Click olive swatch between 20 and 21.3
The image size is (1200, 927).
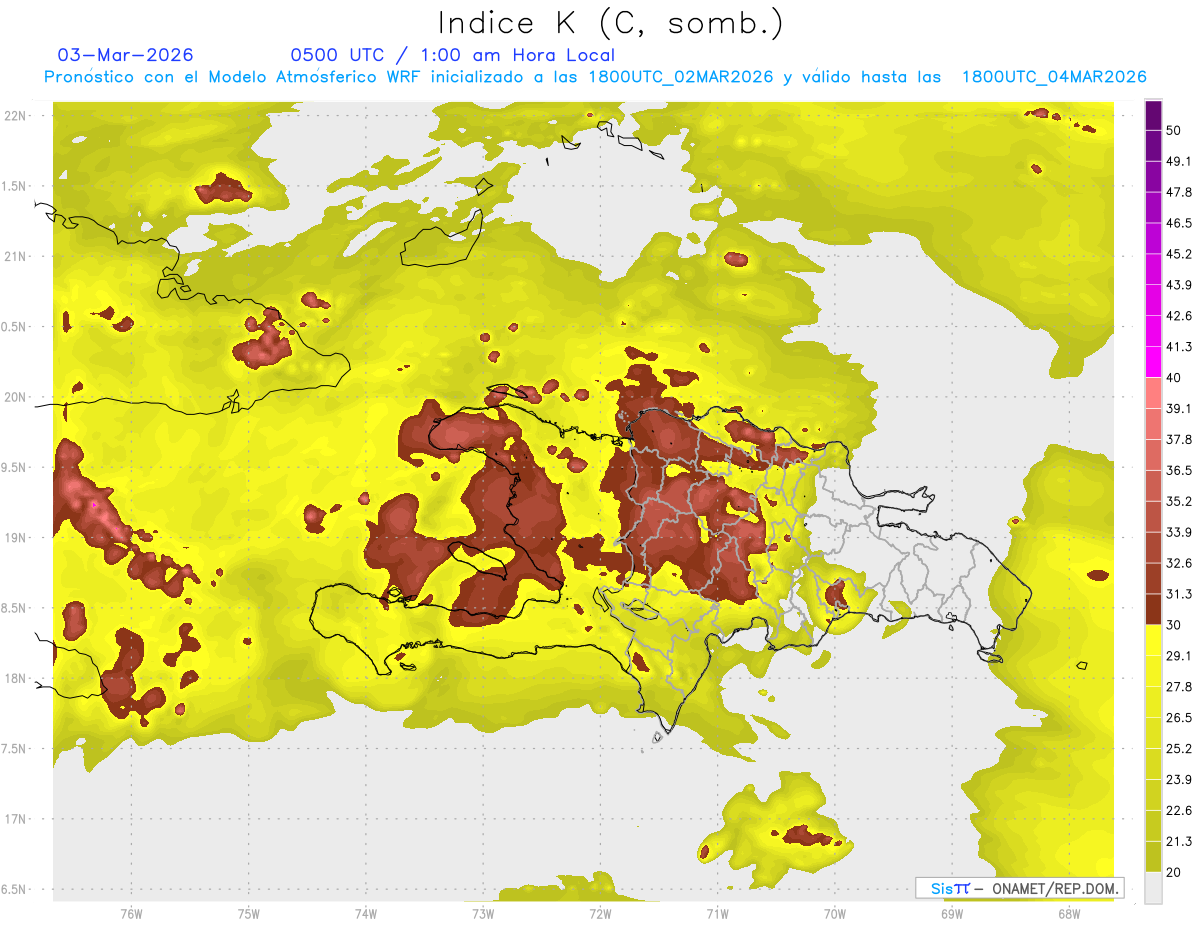click(x=1153, y=857)
